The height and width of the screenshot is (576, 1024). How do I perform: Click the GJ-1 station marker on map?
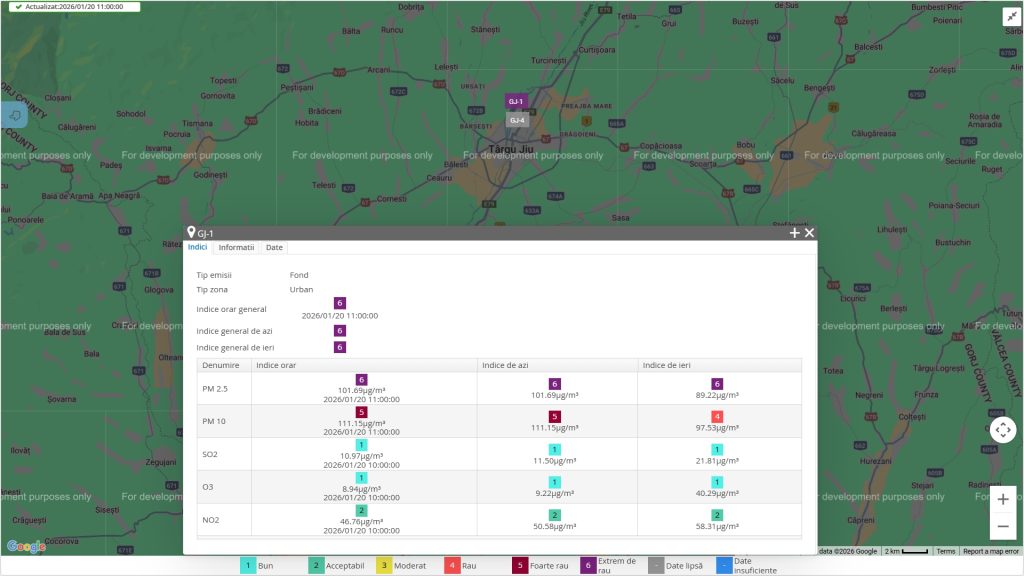point(515,101)
